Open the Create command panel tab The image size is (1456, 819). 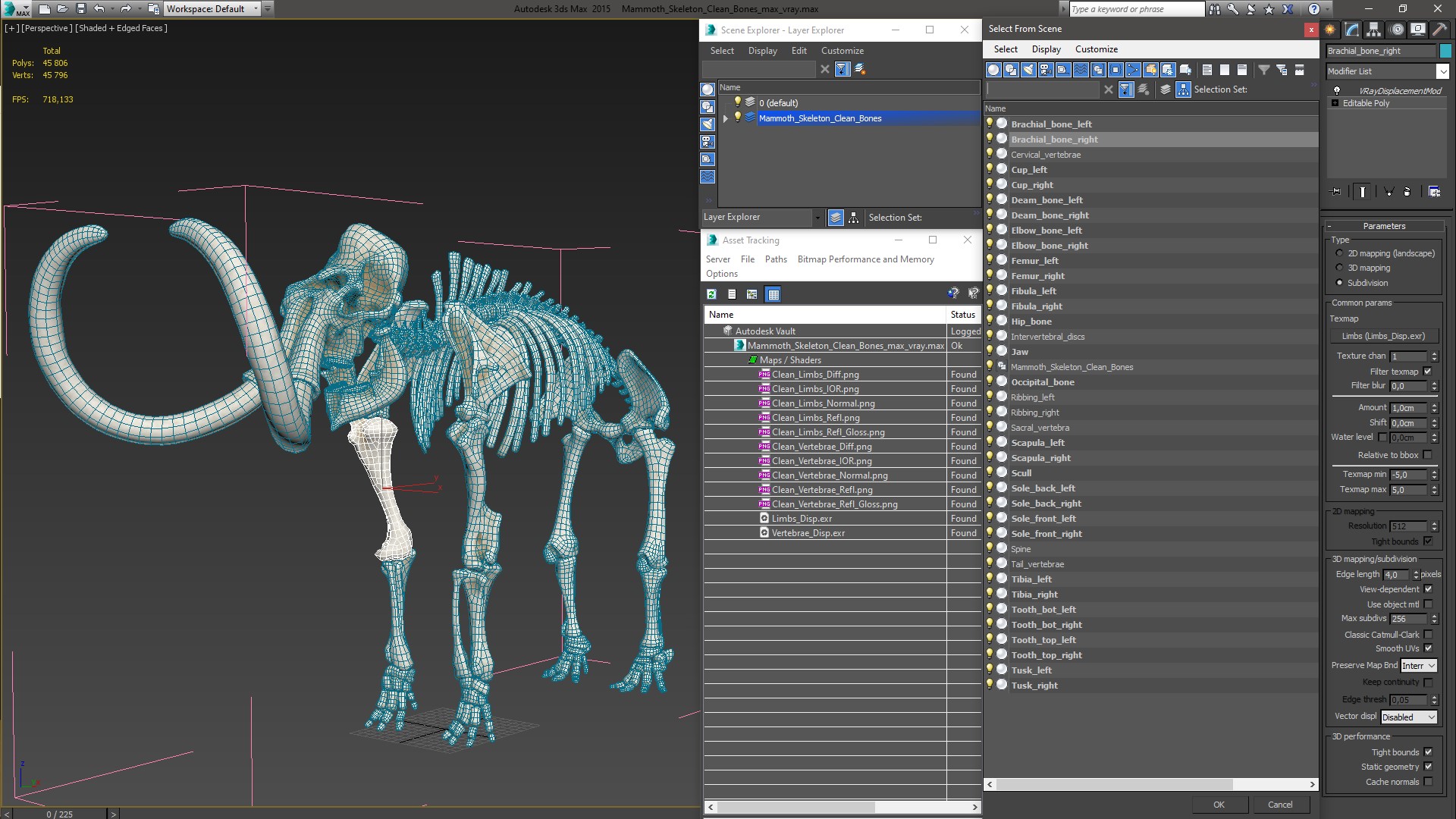(x=1330, y=30)
